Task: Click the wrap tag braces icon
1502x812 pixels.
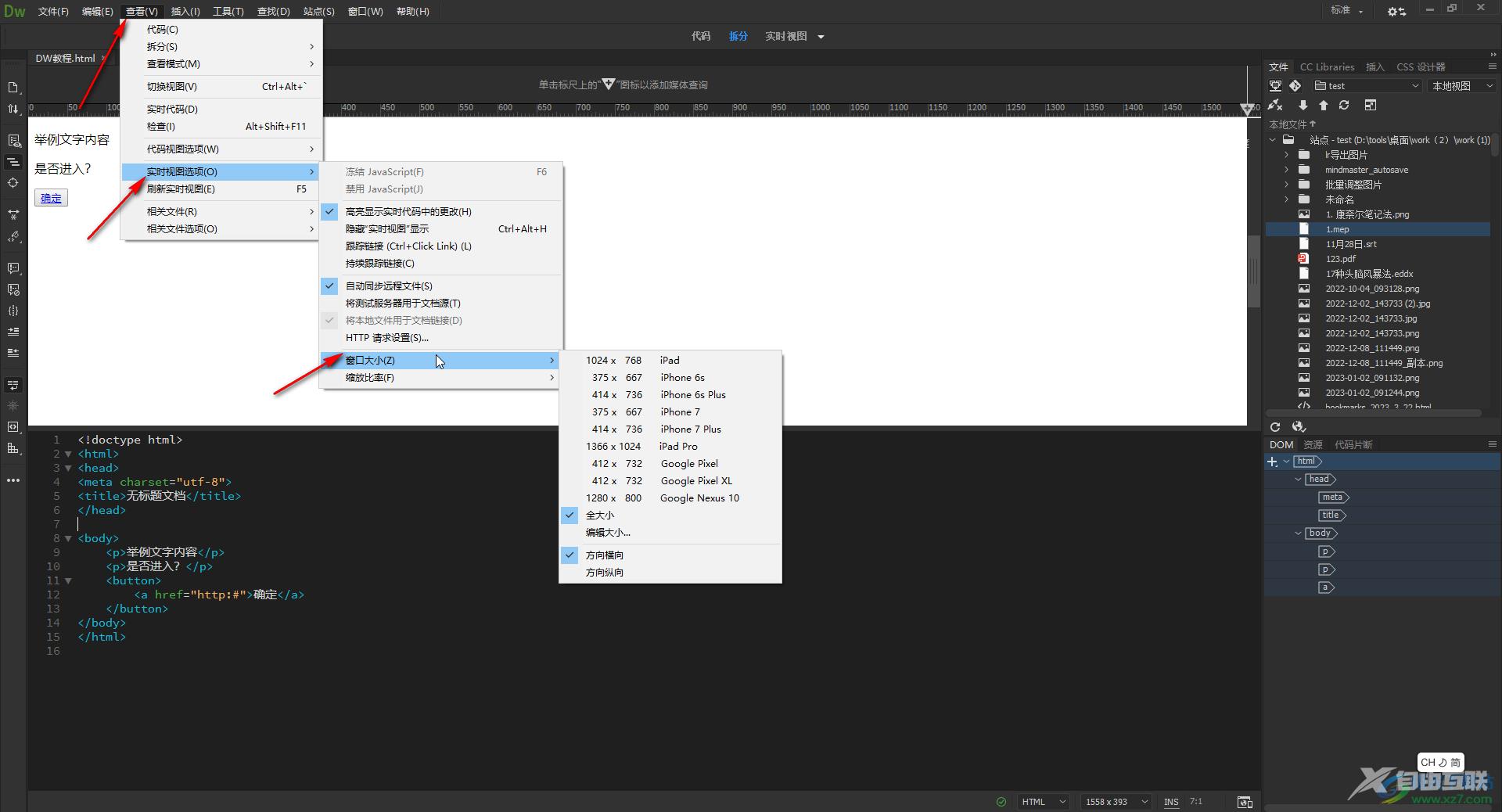Action: click(13, 311)
